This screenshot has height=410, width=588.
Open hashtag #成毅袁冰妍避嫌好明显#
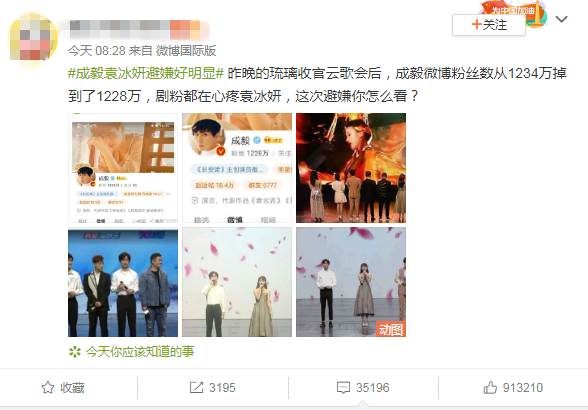click(x=146, y=73)
